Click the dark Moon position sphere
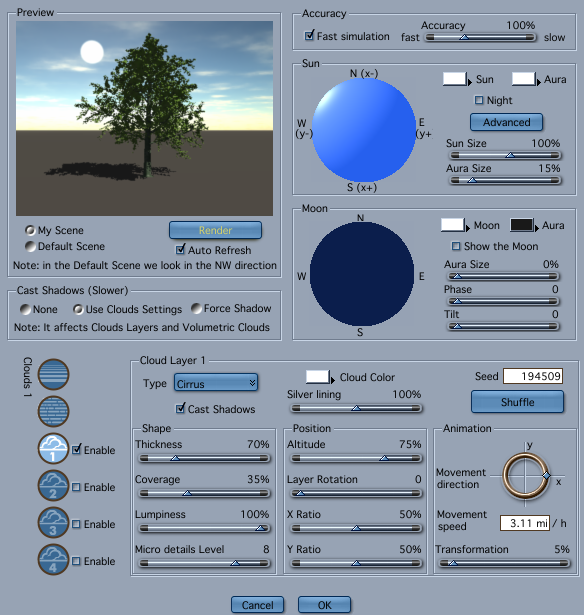Image resolution: width=584 pixels, height=615 pixels. 362,274
